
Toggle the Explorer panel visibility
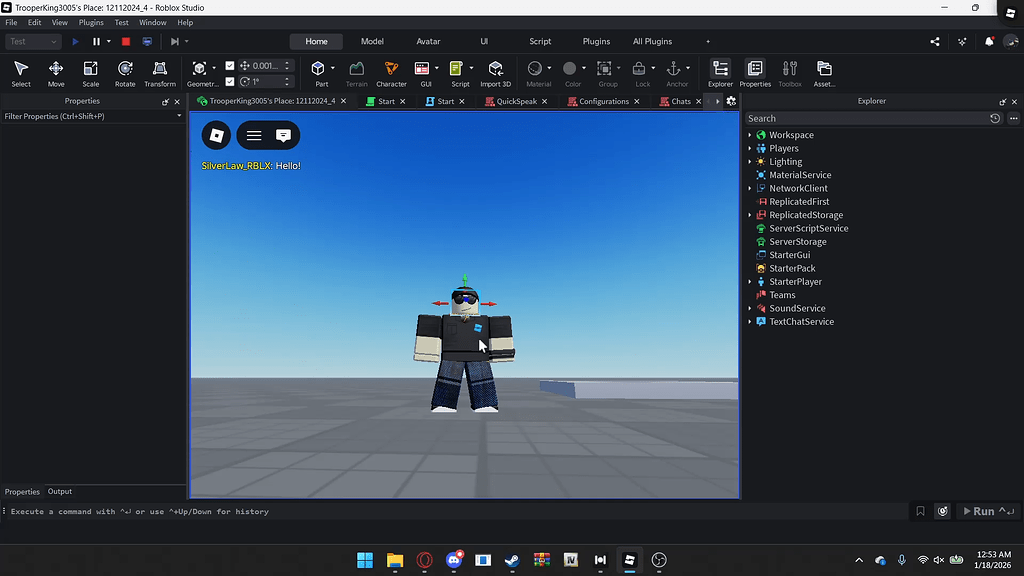point(722,70)
